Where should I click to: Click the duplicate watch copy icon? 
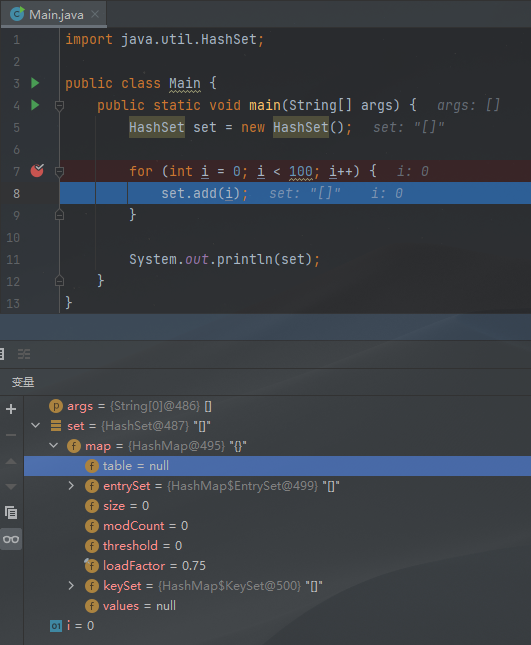tap(11, 513)
